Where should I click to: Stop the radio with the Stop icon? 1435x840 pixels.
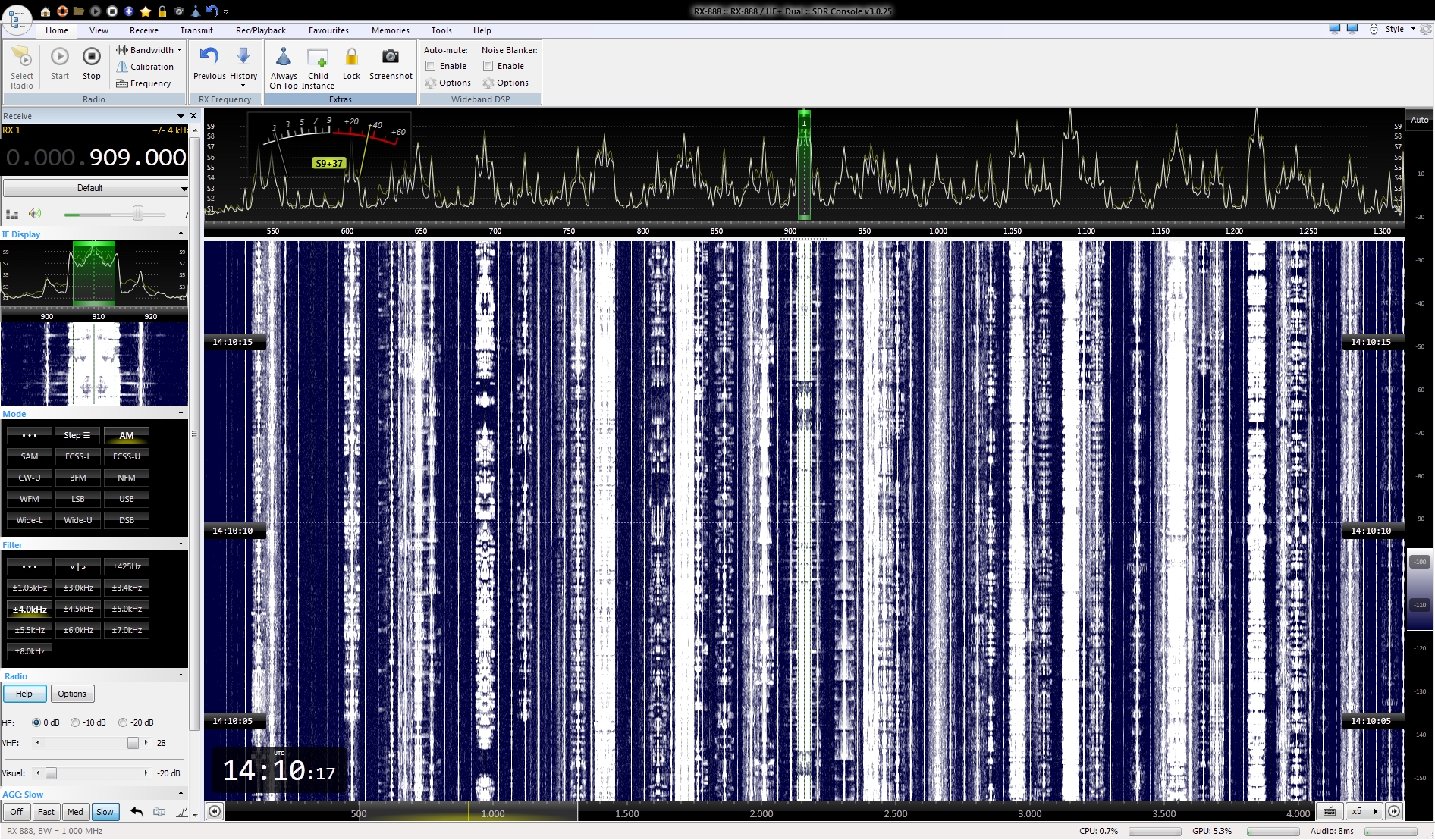click(92, 58)
